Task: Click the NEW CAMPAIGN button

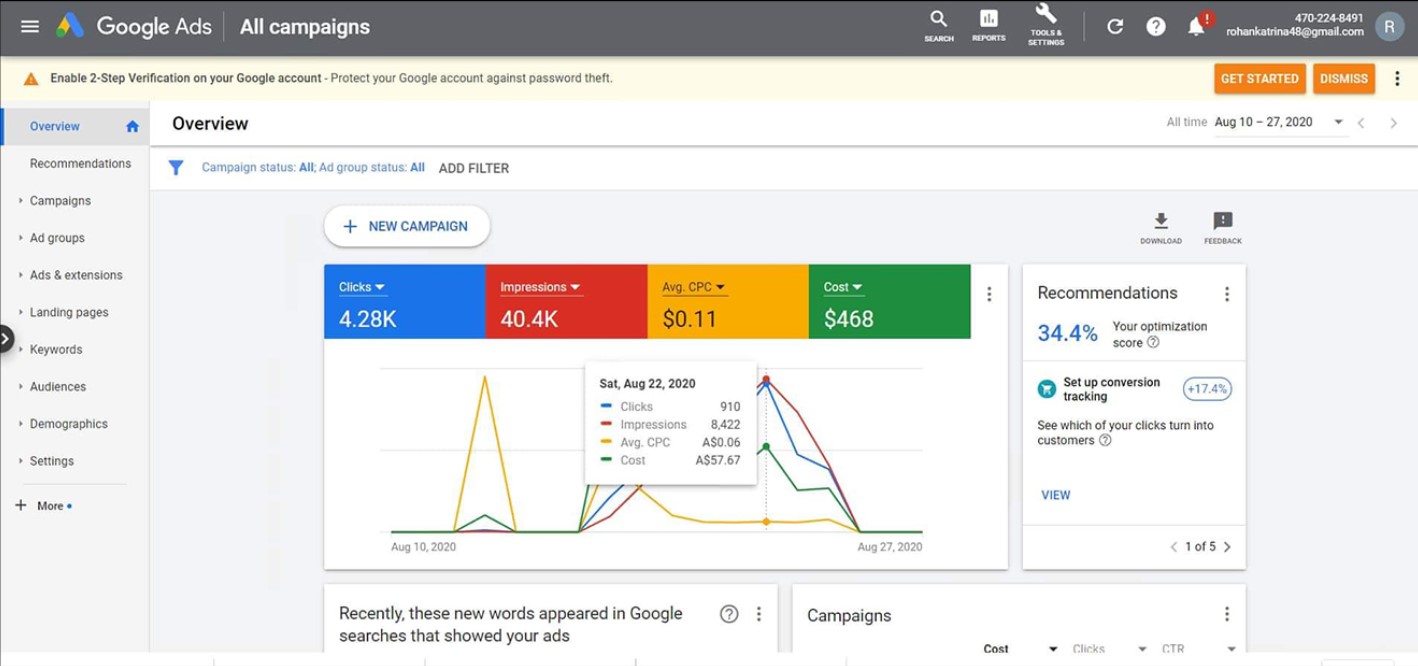Action: tap(406, 226)
